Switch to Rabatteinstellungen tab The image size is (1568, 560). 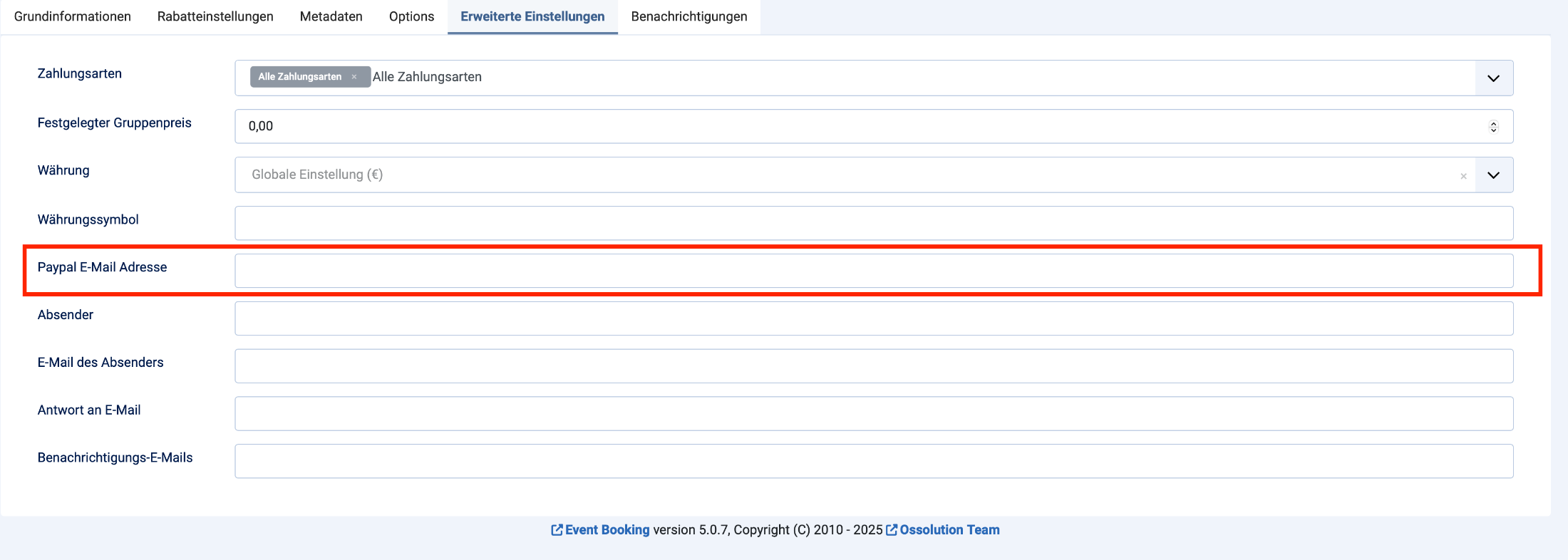[215, 16]
